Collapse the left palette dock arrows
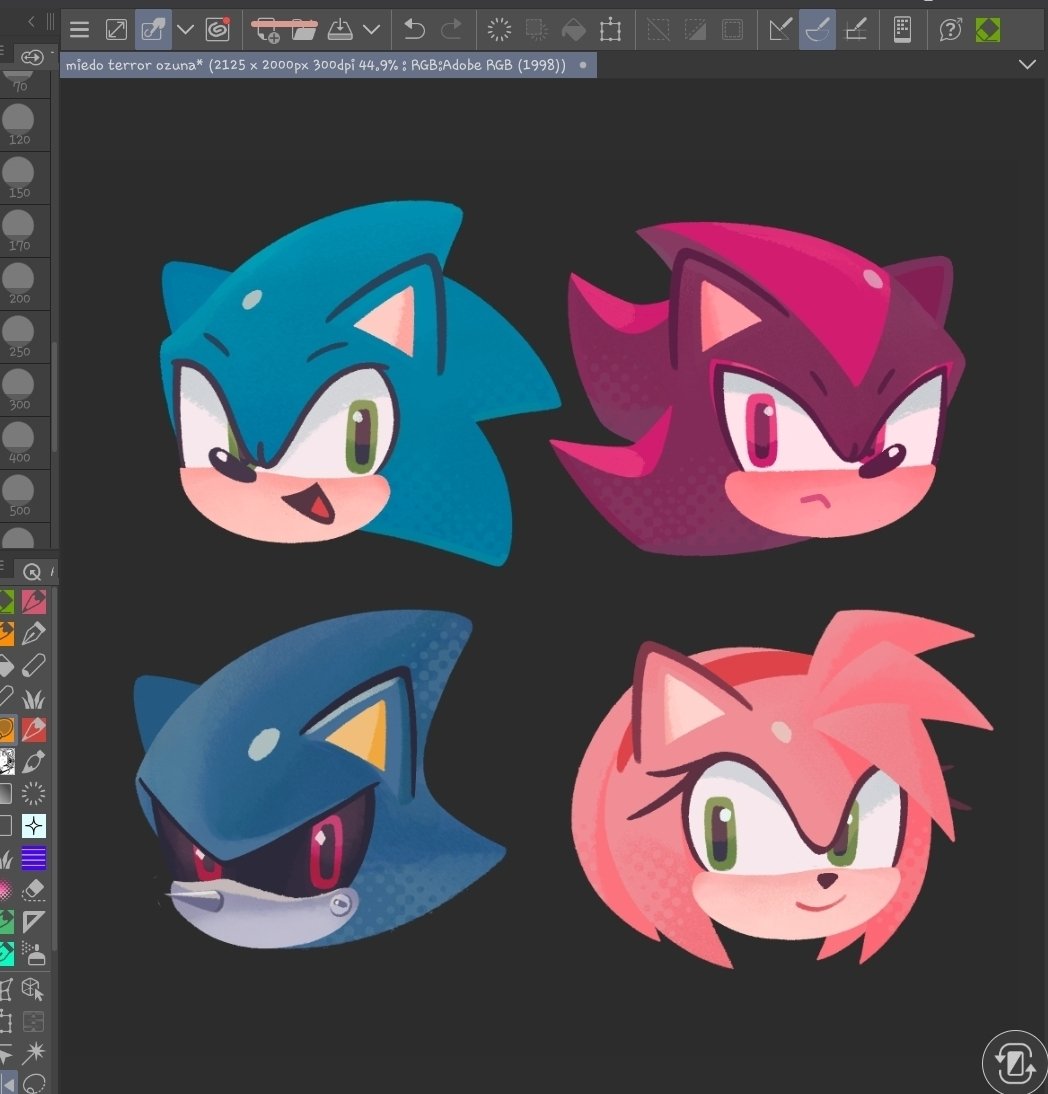The height and width of the screenshot is (1094, 1048). point(31,22)
